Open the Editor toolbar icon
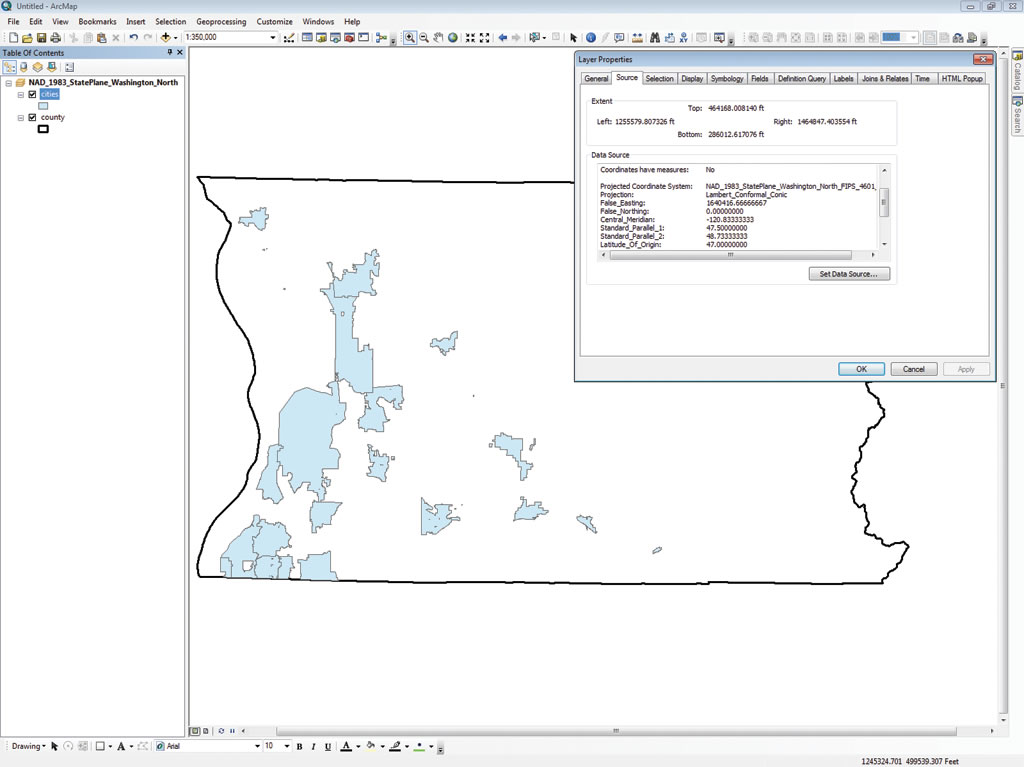1024x767 pixels. [289, 38]
